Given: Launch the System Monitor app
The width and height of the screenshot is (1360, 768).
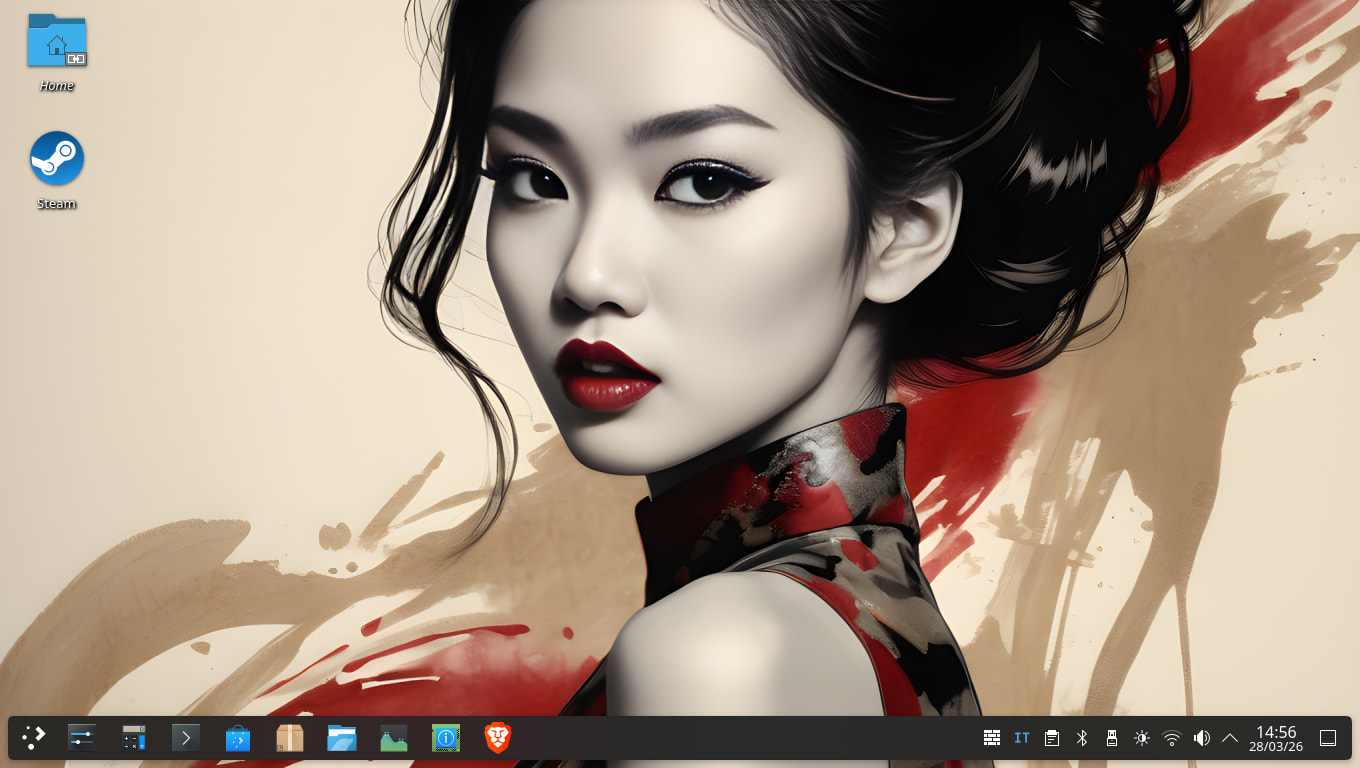Looking at the screenshot, I should coord(394,738).
